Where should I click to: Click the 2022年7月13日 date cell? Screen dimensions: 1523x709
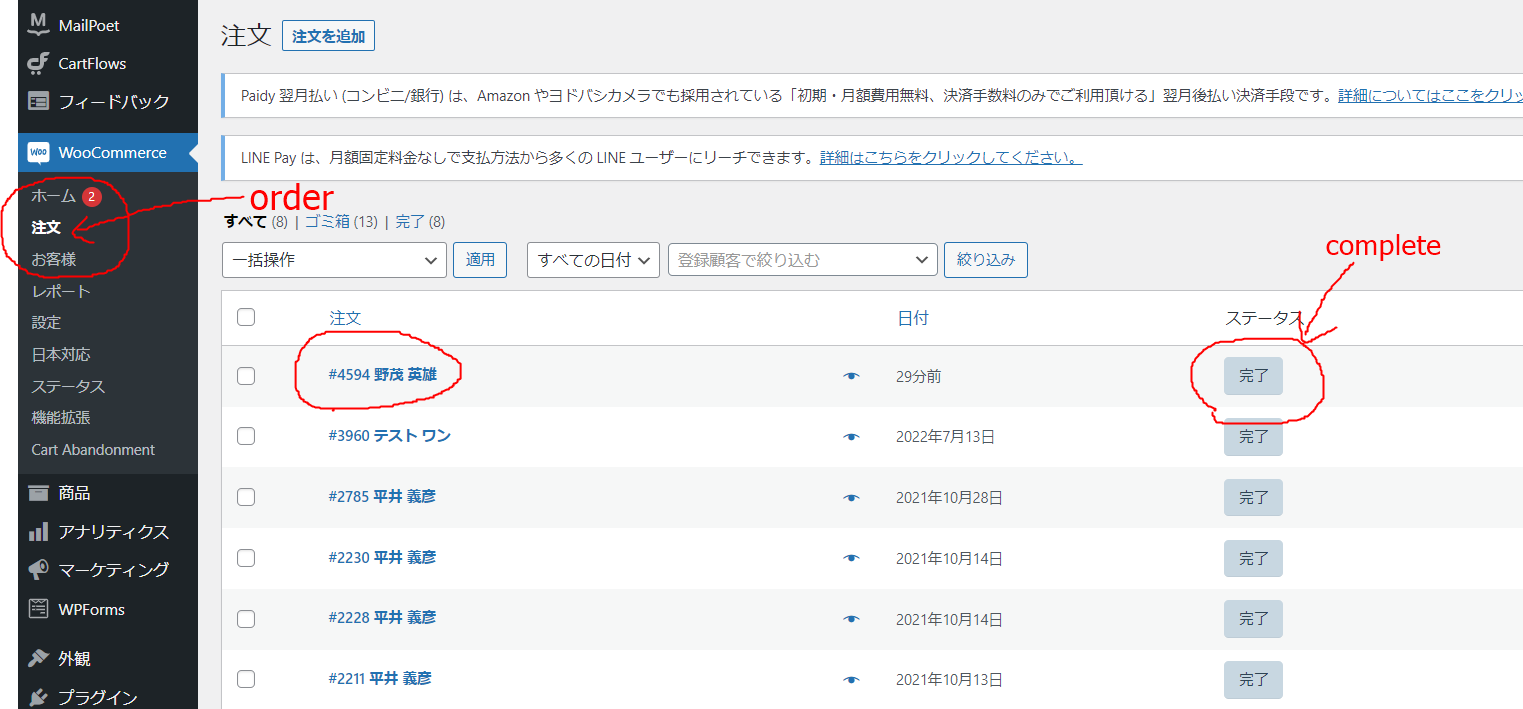(x=945, y=437)
